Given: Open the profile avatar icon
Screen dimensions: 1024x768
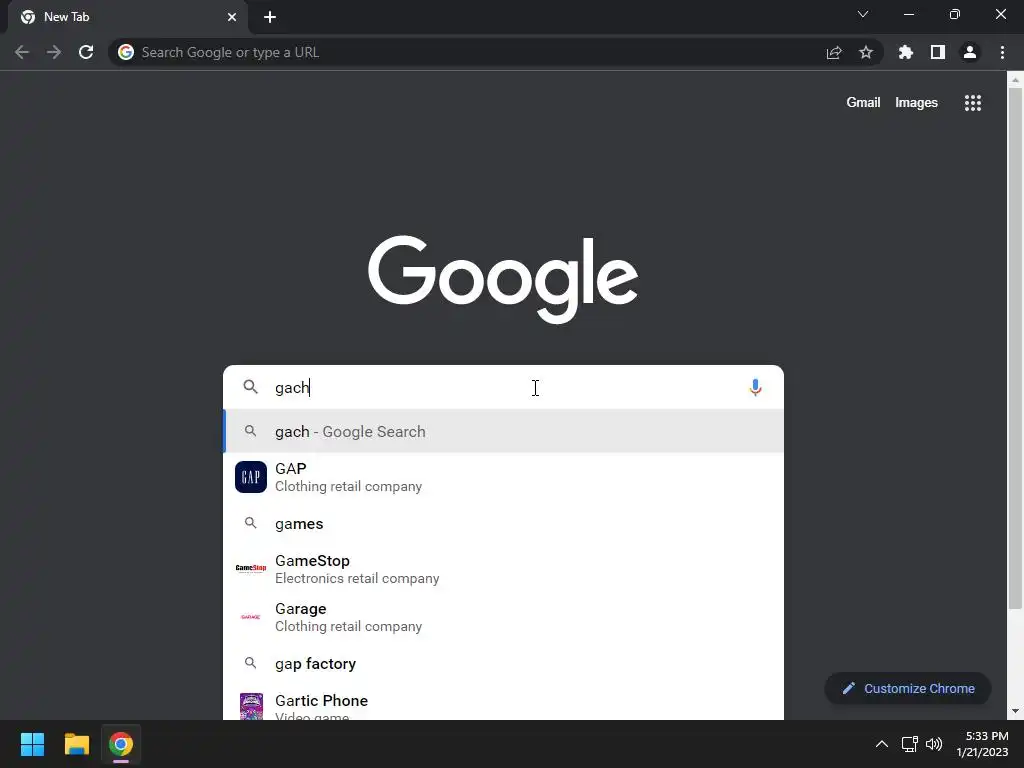Looking at the screenshot, I should [970, 52].
